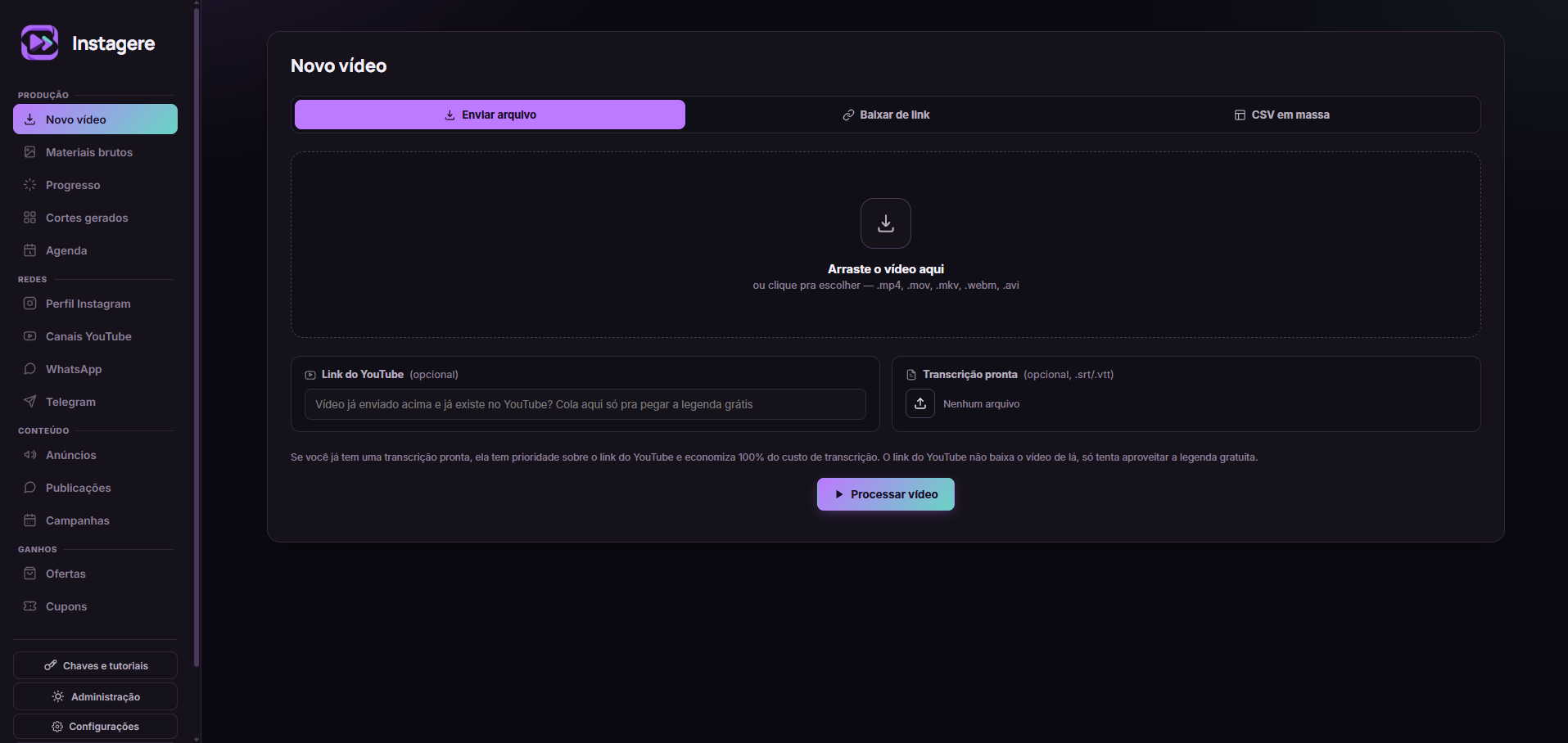The height and width of the screenshot is (743, 1568).
Task: Click the transcription upload icon button
Action: (920, 403)
